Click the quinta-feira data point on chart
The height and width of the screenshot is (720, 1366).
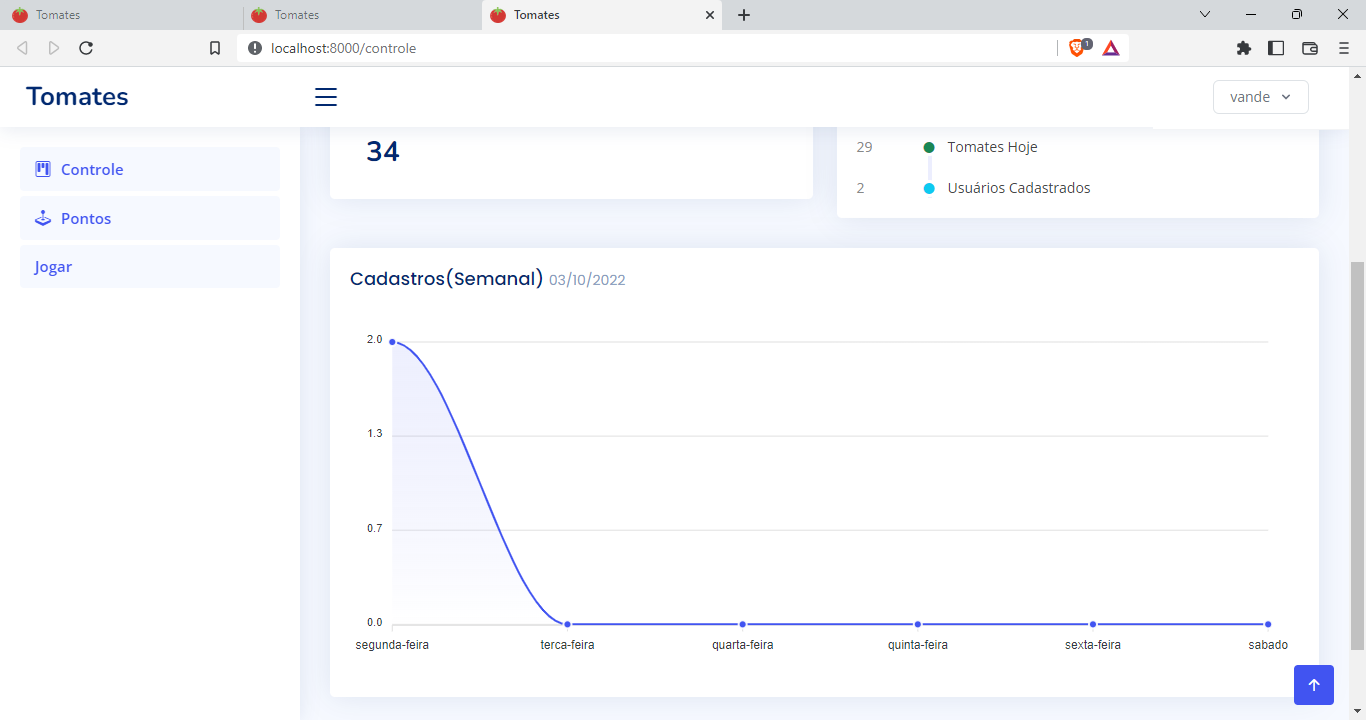918,624
